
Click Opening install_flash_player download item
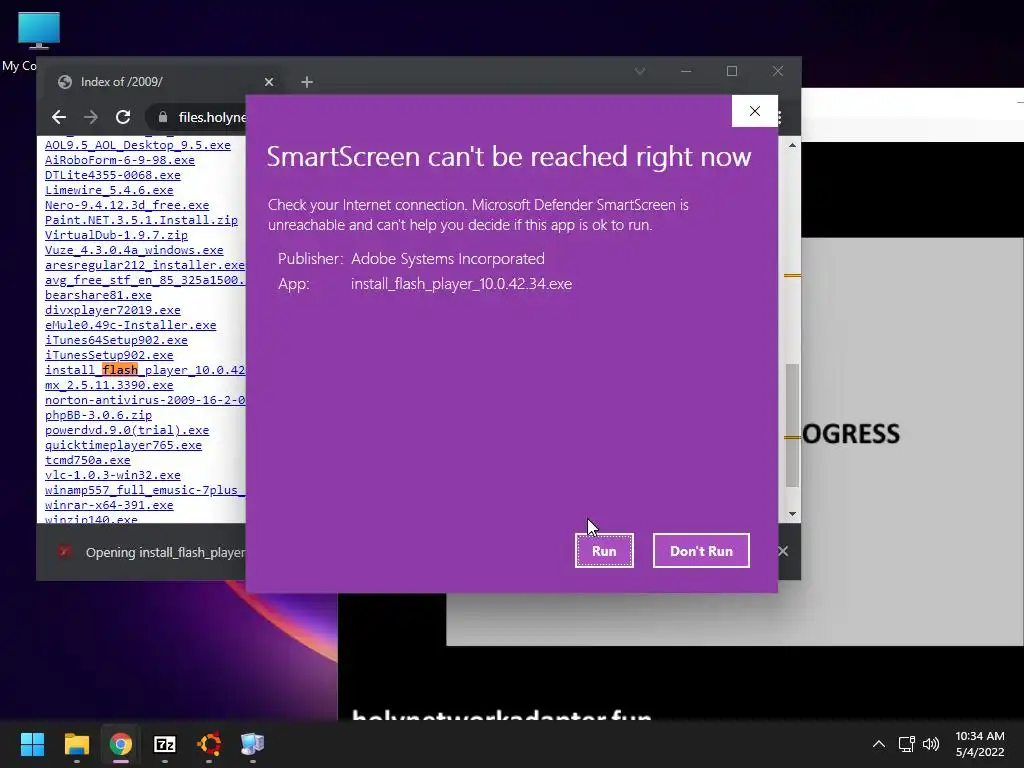click(150, 552)
